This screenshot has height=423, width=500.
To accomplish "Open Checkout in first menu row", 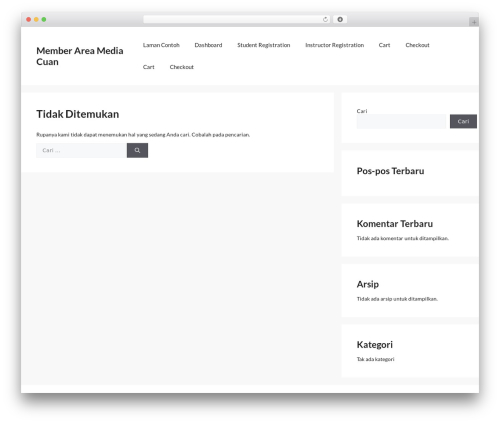I will click(x=417, y=45).
